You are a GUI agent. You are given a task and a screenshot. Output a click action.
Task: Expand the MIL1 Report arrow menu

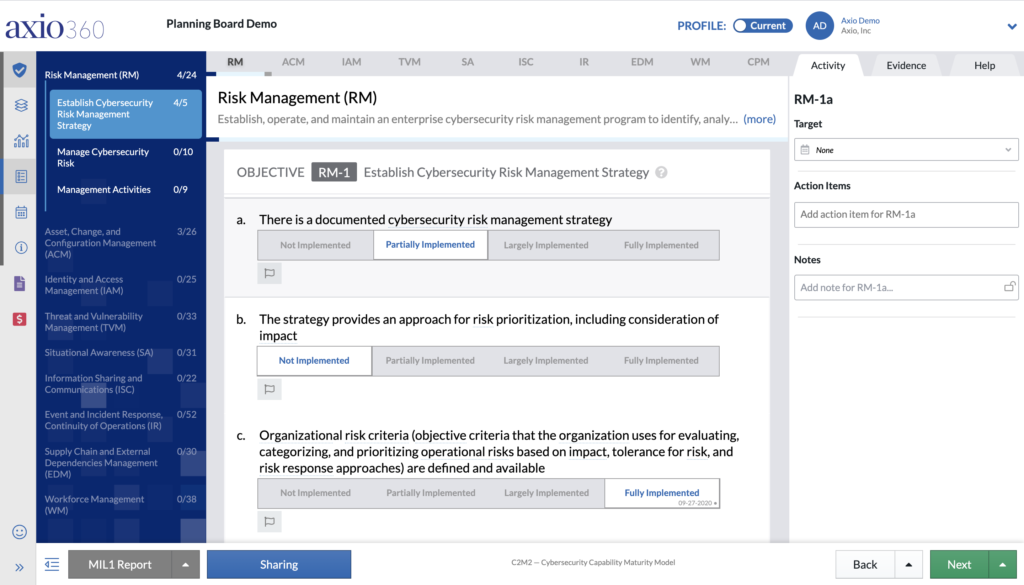(185, 565)
